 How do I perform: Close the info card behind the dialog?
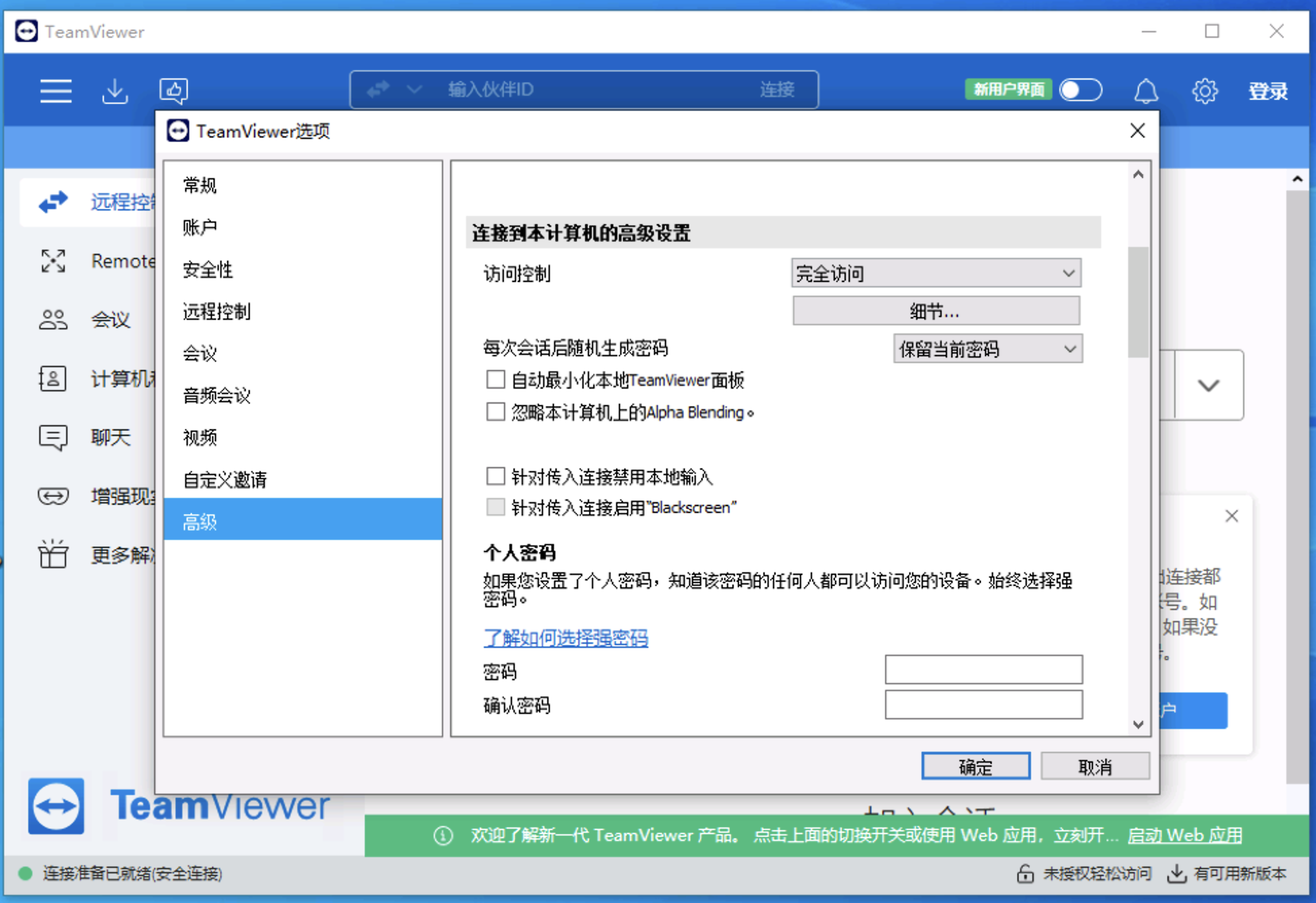tap(1232, 517)
